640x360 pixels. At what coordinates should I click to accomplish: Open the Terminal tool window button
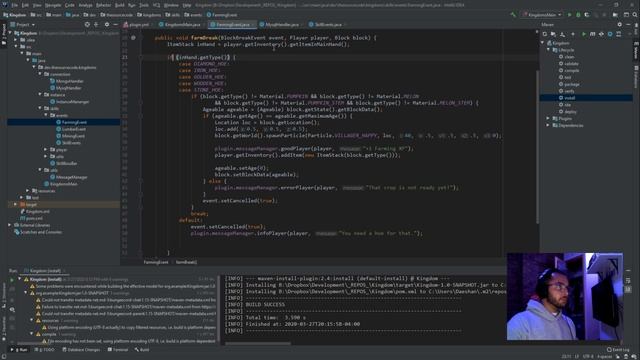[118, 350]
